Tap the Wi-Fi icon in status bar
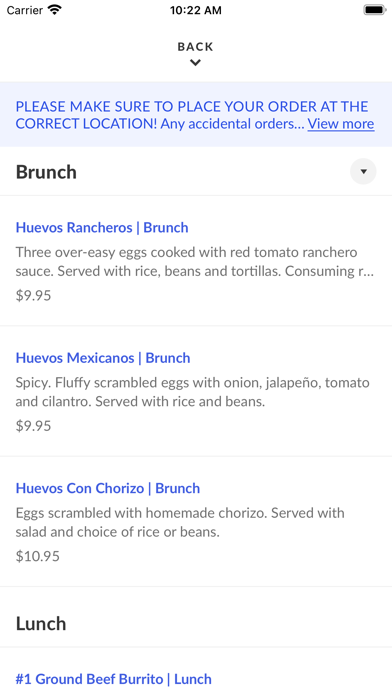Viewport: 392px width, 696px height. pyautogui.click(x=55, y=10)
